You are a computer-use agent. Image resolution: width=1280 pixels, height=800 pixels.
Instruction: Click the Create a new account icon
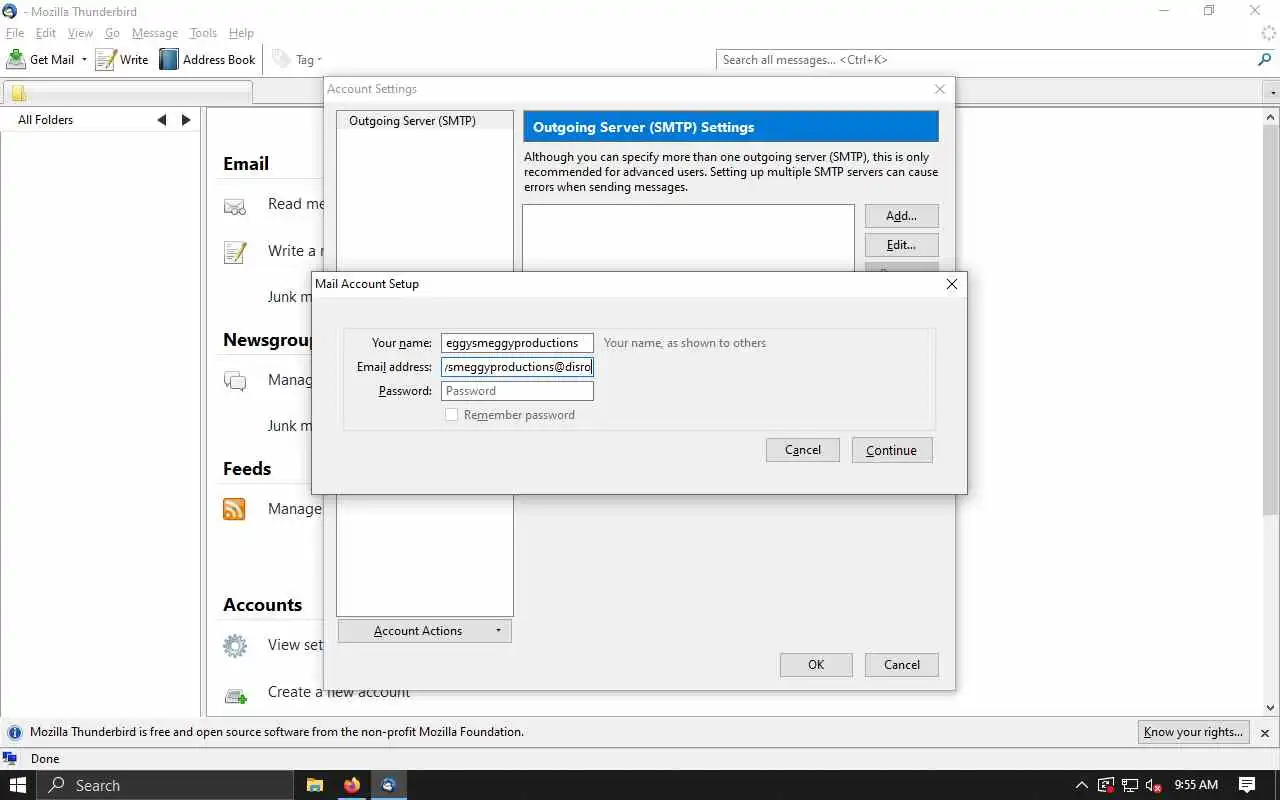(235, 694)
